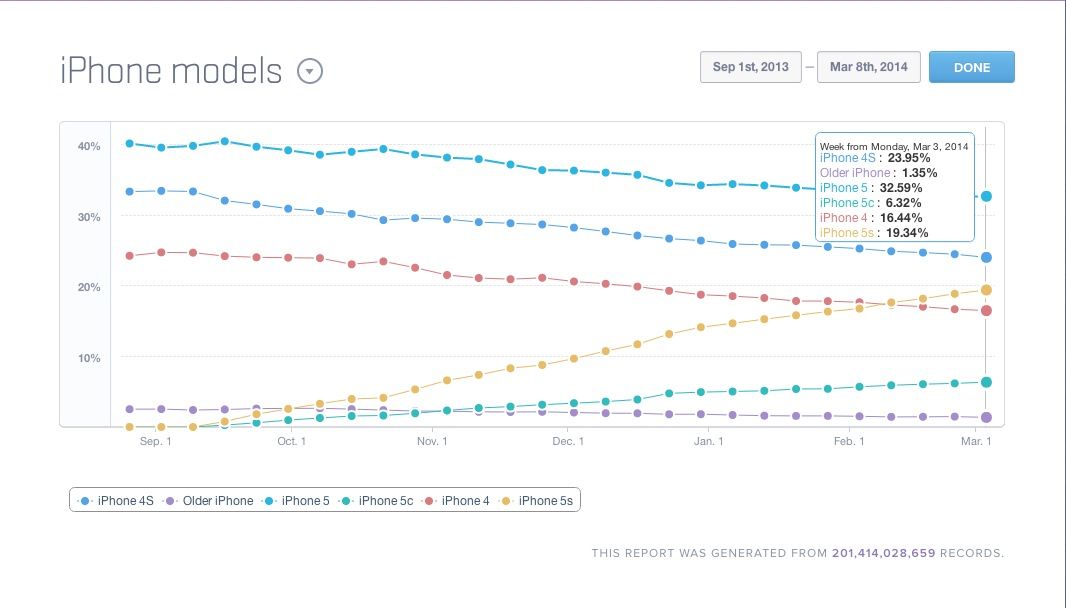Click the iPhone 5c final data point
1066x608 pixels.
coord(986,382)
